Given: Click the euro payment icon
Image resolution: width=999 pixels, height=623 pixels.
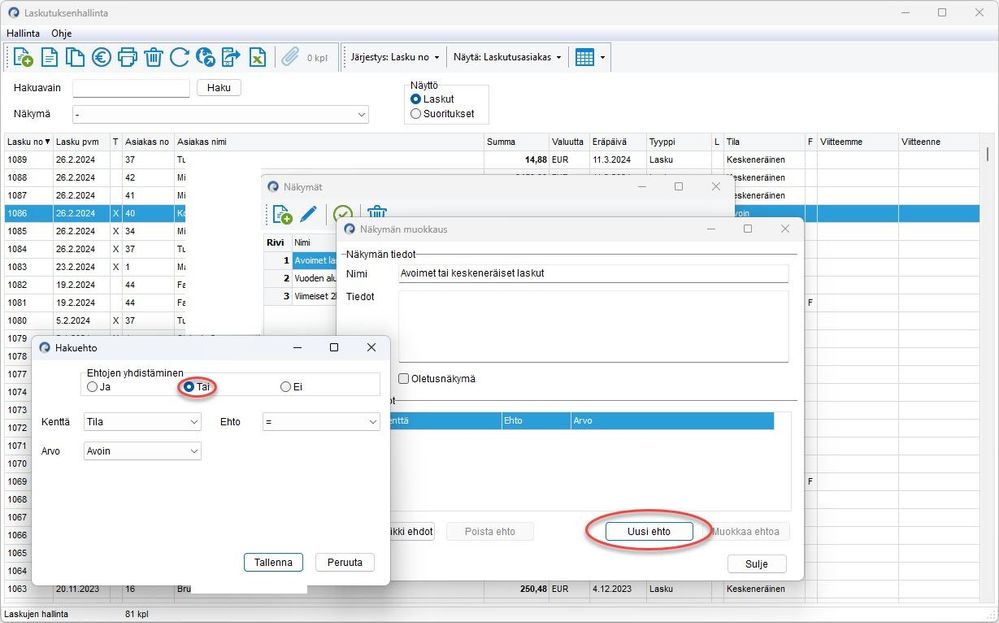Looking at the screenshot, I should (101, 57).
